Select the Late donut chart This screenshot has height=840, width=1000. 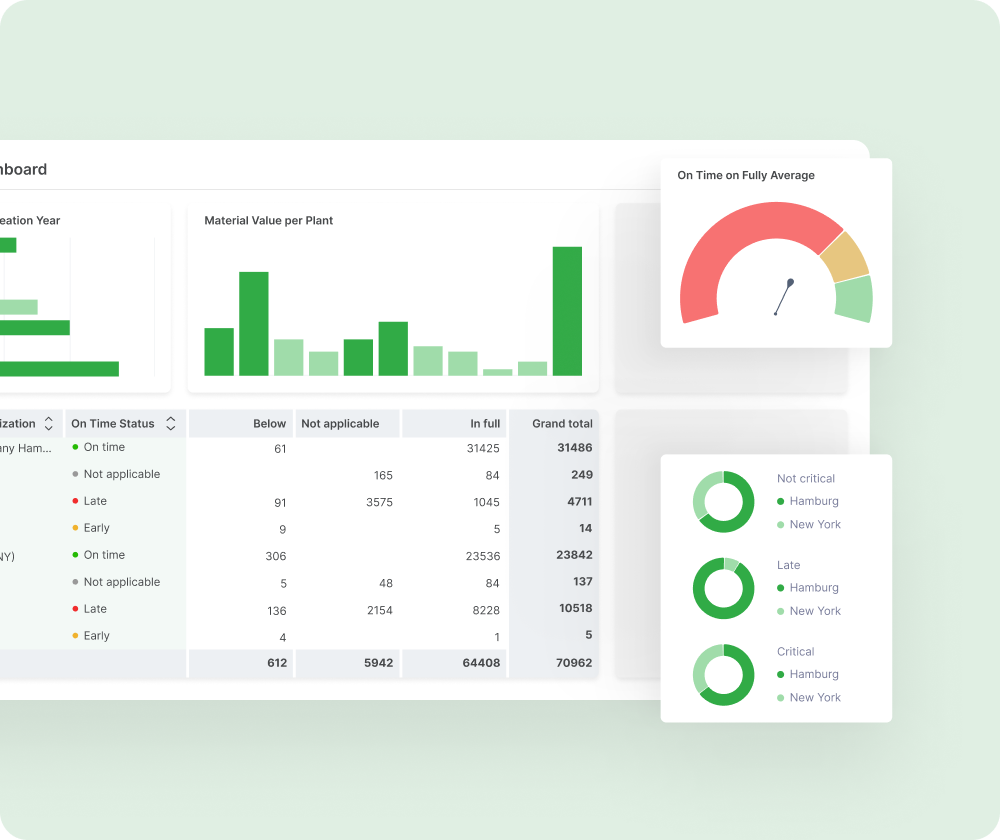[x=722, y=588]
